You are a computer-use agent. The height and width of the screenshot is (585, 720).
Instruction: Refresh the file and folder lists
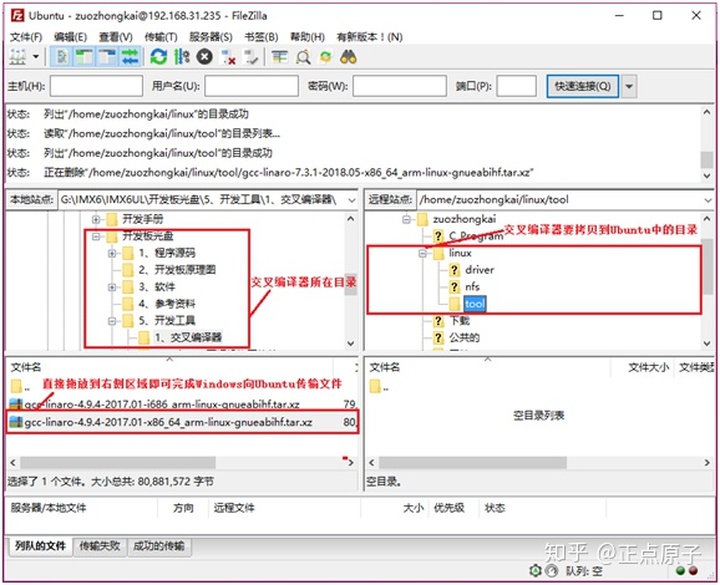(158, 57)
